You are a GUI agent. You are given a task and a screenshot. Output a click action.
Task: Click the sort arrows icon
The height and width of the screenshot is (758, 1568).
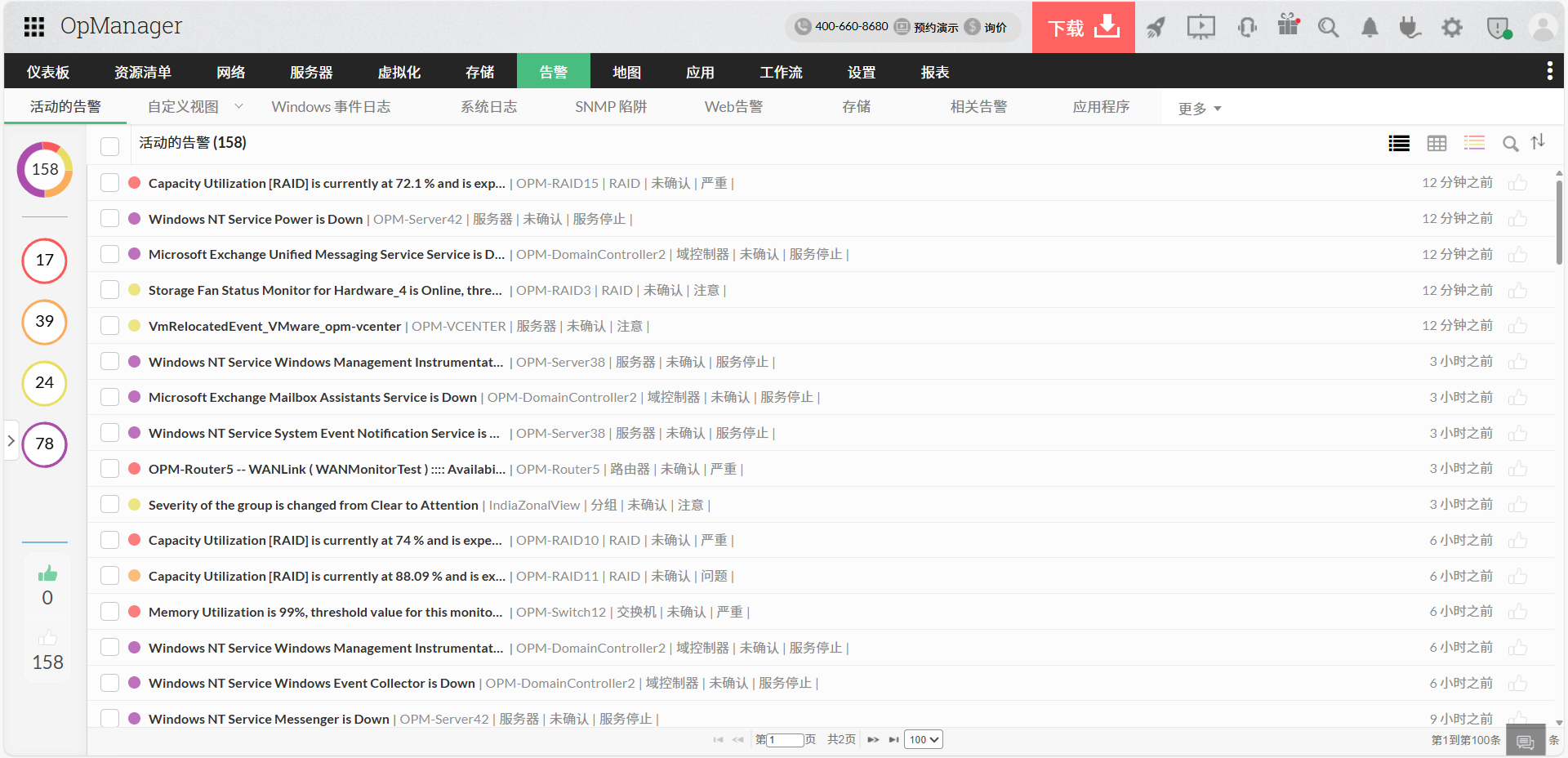coord(1538,142)
